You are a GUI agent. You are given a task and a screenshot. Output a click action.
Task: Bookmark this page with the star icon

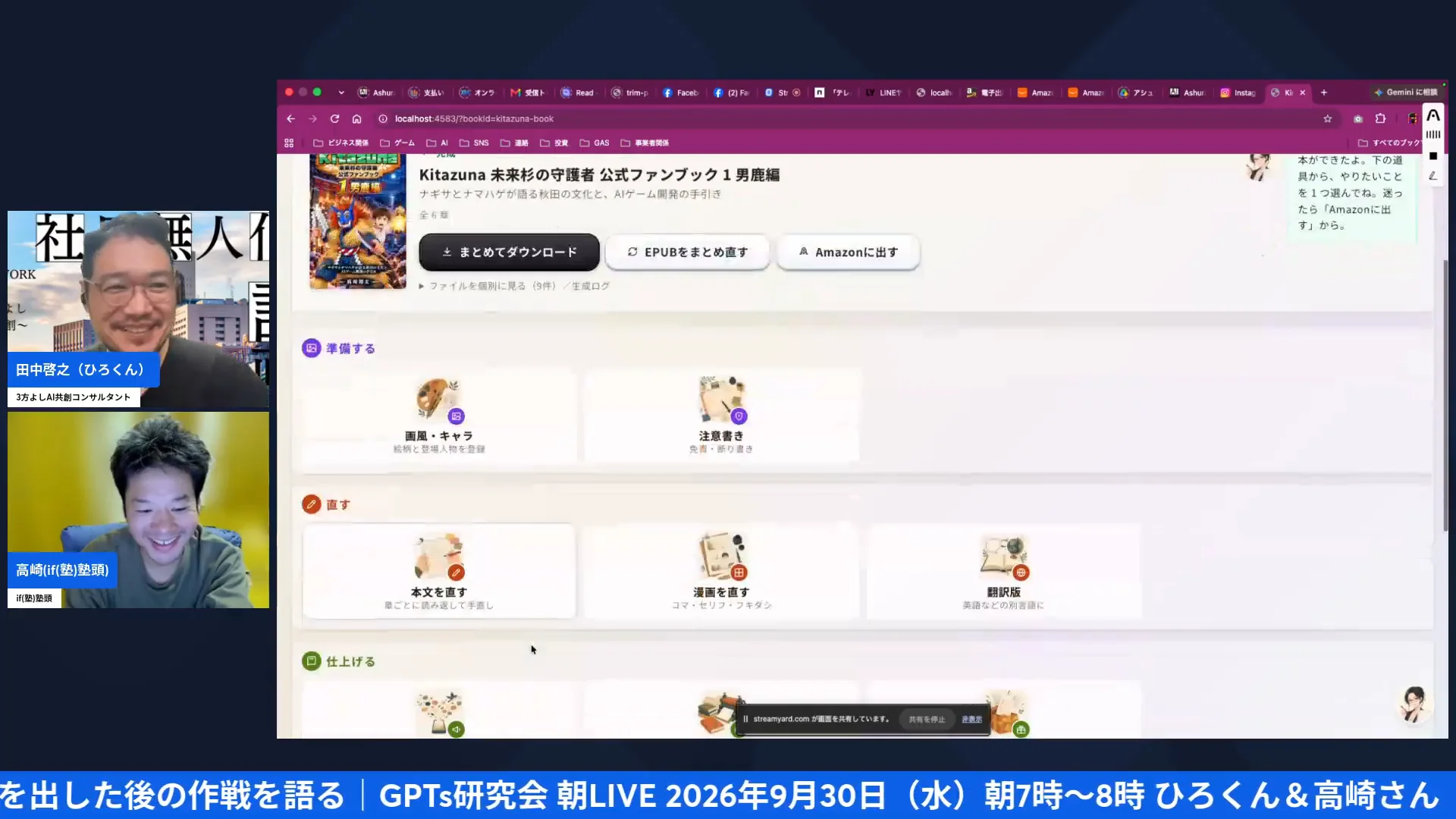click(x=1327, y=119)
